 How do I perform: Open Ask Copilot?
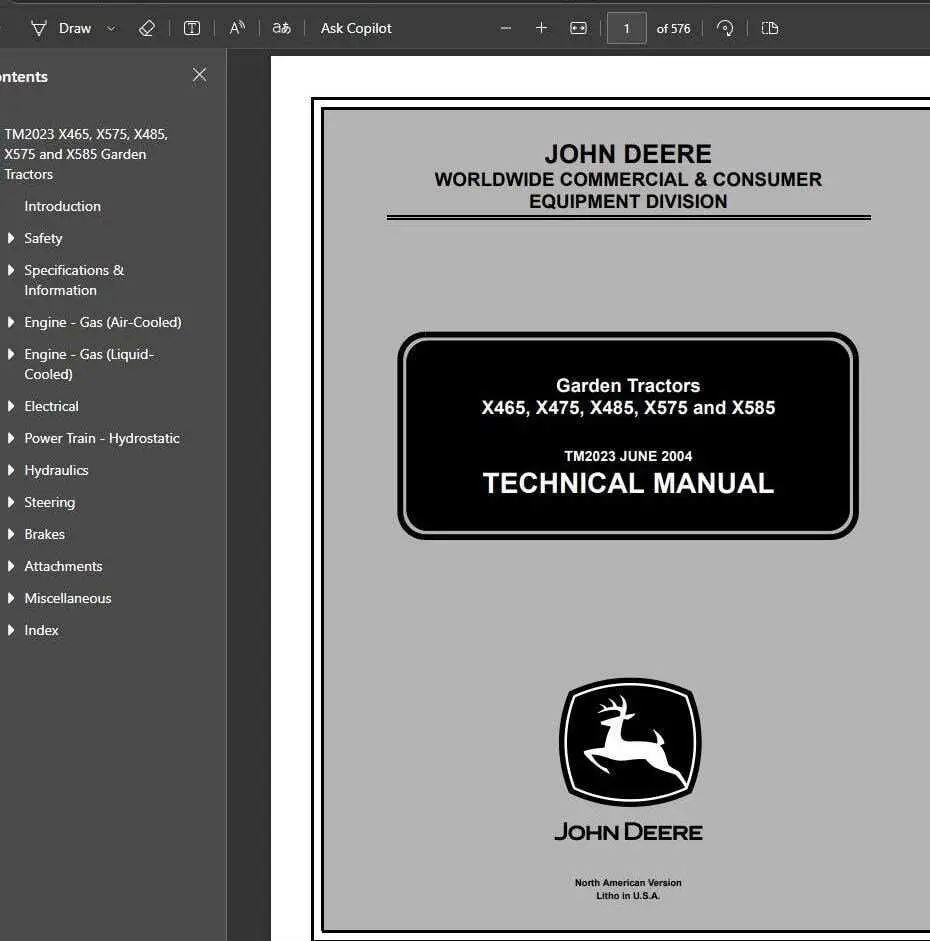356,28
